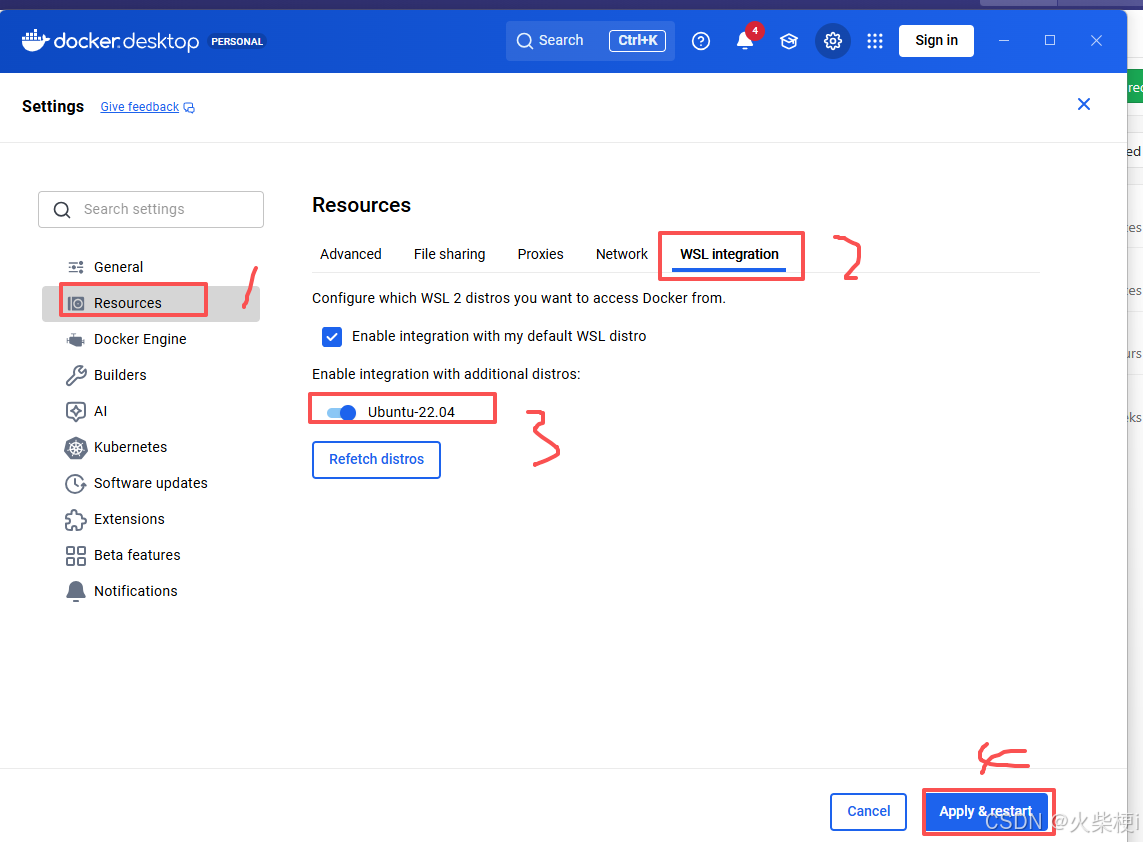Click the Notifications bell icon in sidebar
Screen dimensions: 1143x842
[76, 591]
